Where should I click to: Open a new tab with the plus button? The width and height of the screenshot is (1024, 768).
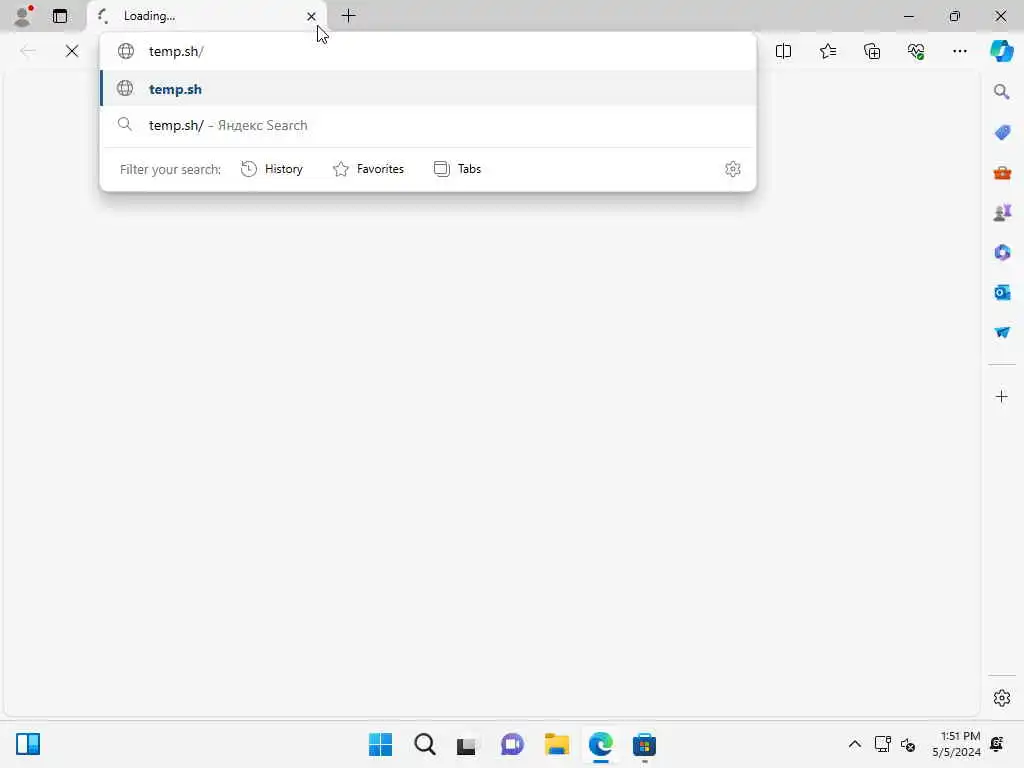[x=349, y=16]
